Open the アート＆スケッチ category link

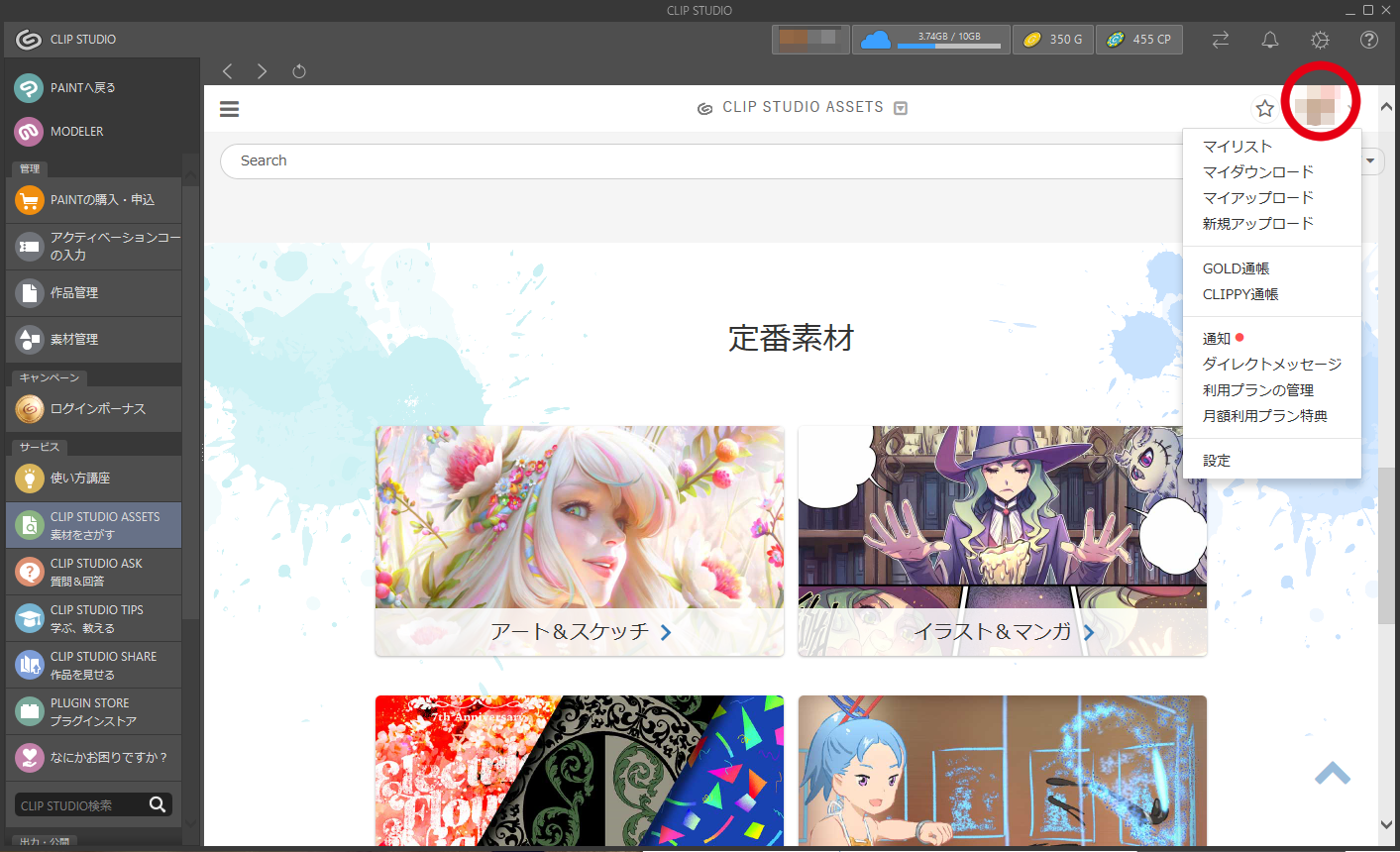point(580,632)
